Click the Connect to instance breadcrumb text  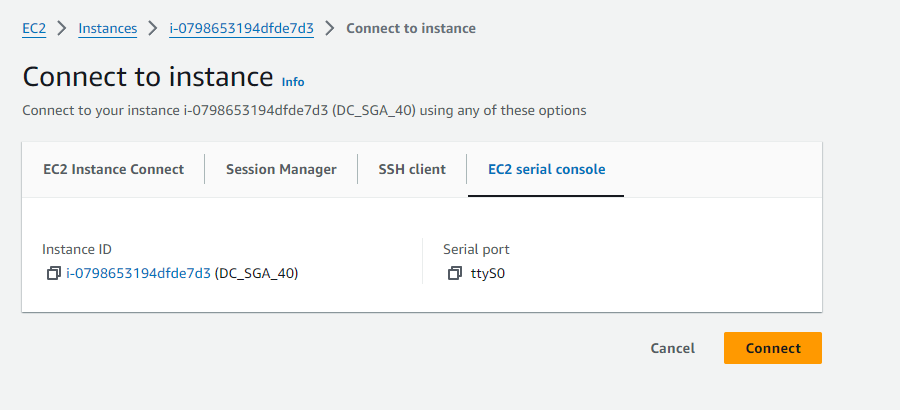[411, 28]
